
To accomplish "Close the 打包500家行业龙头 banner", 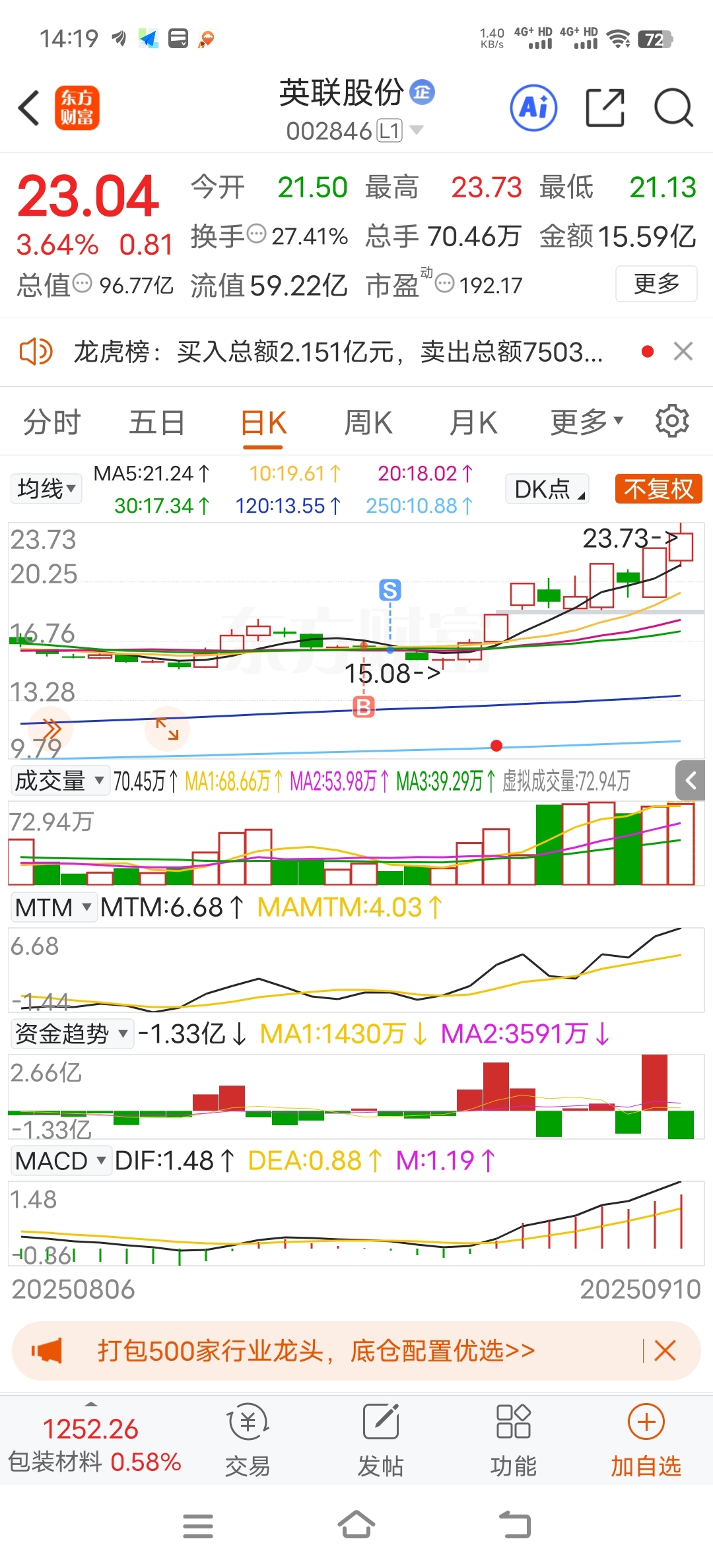I will click(665, 1351).
